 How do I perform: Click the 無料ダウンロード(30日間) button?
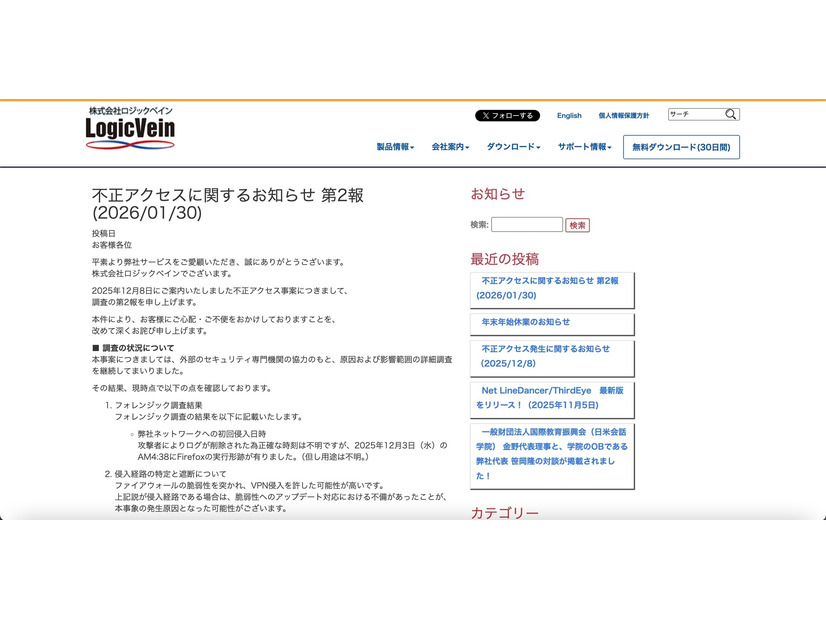(681, 147)
